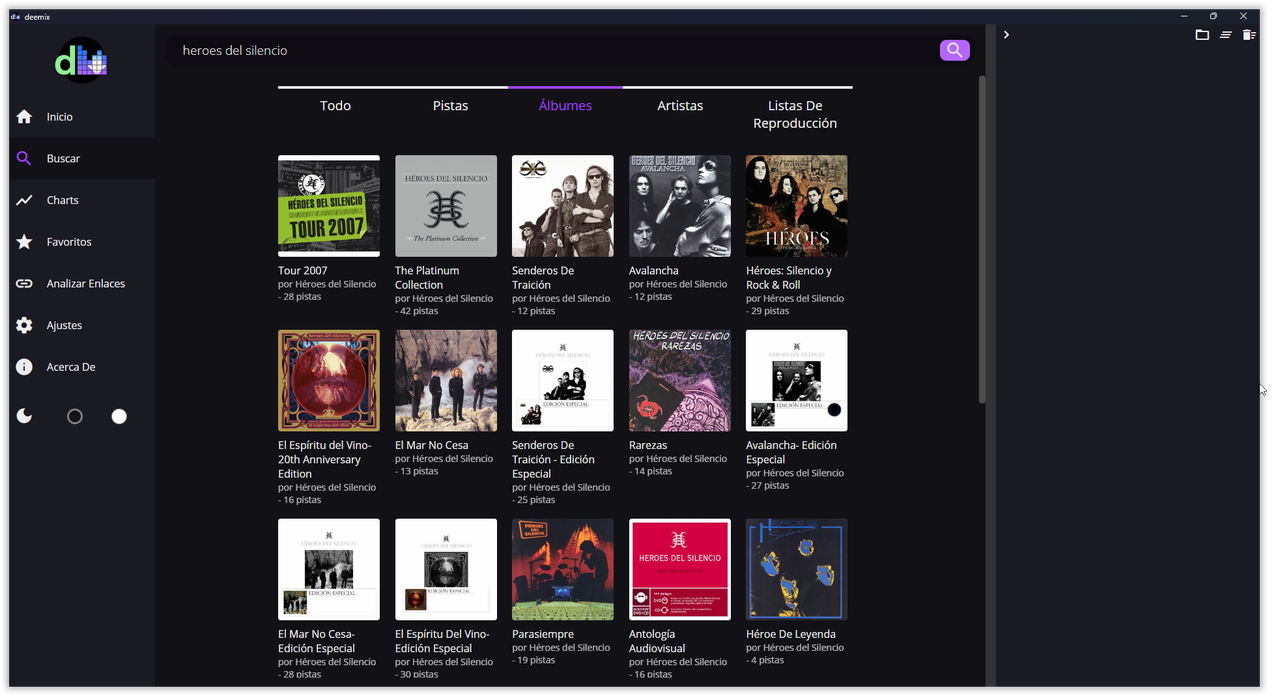
Task: Open Héroes: Silencio y Rock & Roll cover
Action: [x=797, y=206]
